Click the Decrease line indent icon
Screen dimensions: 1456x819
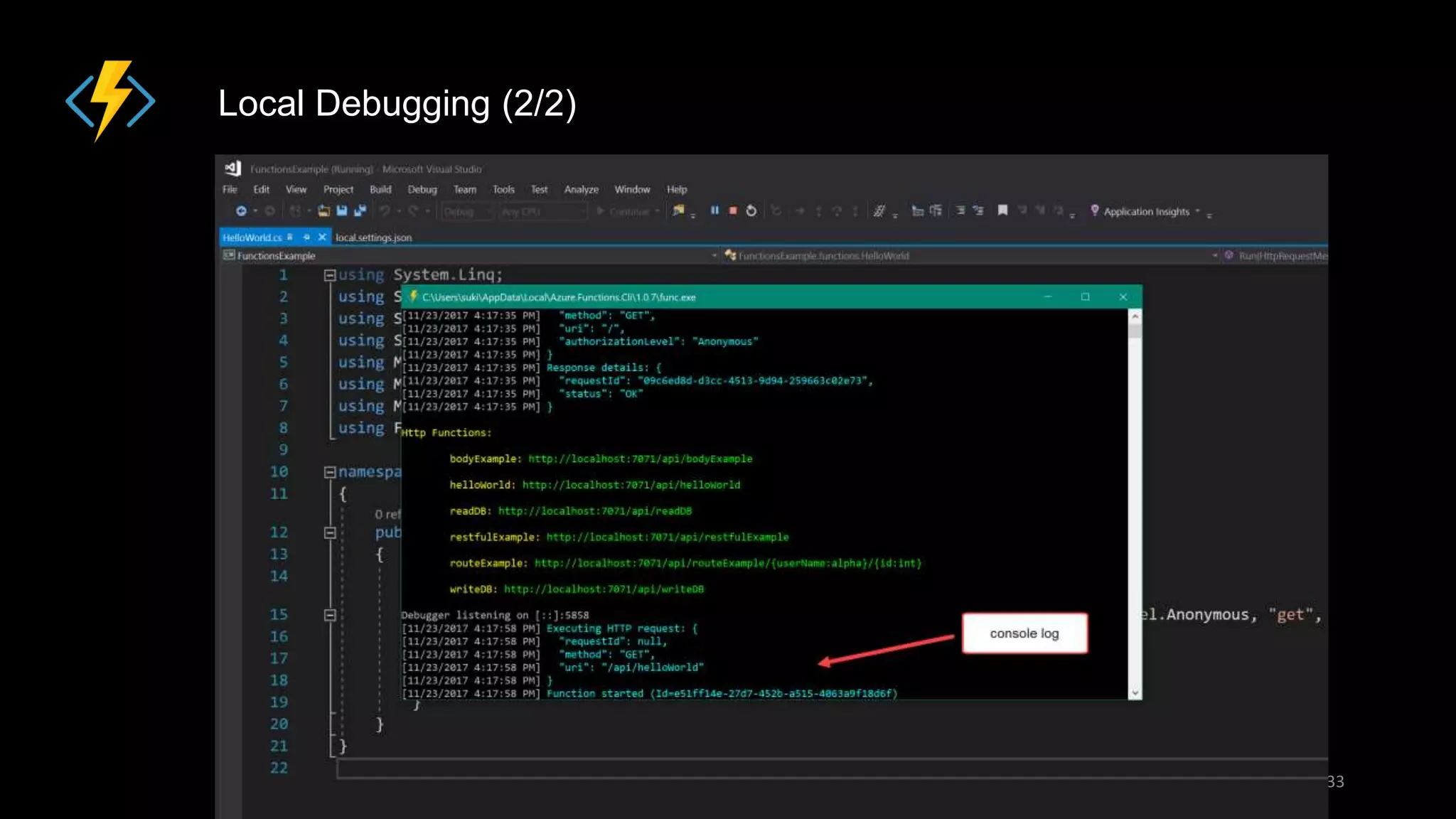(960, 211)
